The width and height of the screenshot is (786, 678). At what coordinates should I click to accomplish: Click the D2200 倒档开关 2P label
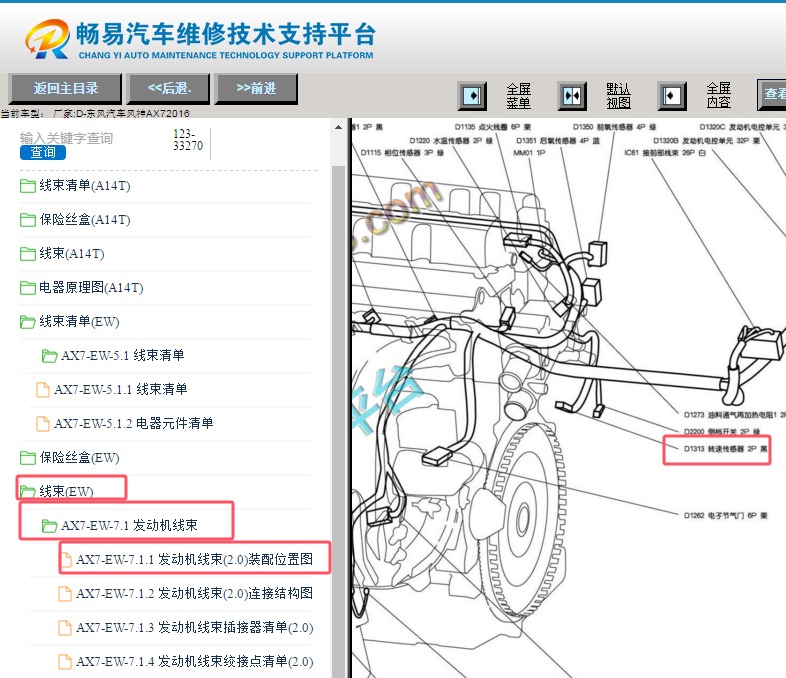point(722,431)
